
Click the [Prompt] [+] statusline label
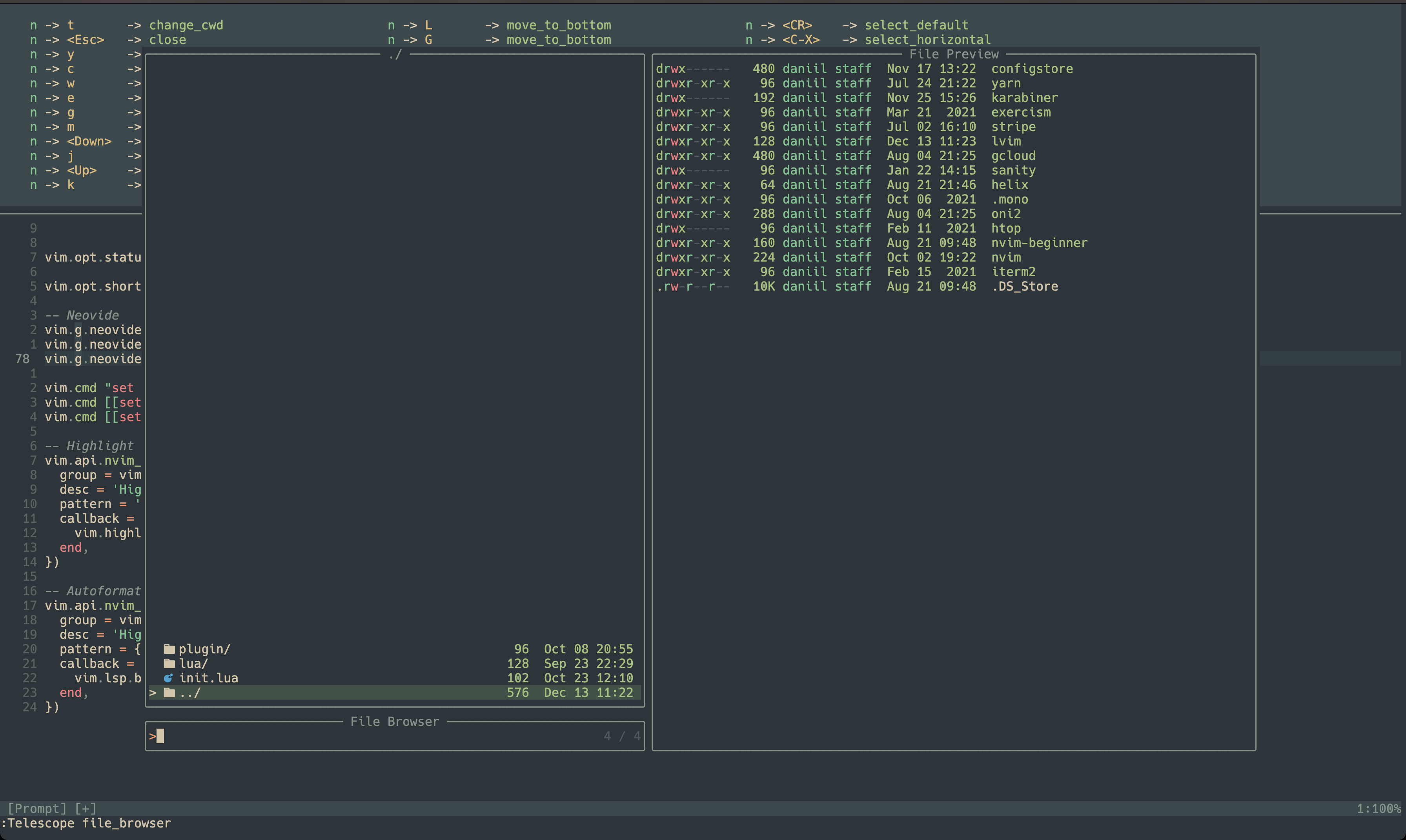52,808
